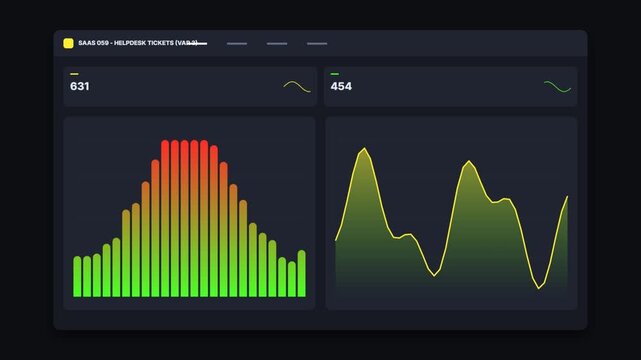Click the lowest trough near the area chart end
This screenshot has height=360, width=641.
tap(539, 288)
